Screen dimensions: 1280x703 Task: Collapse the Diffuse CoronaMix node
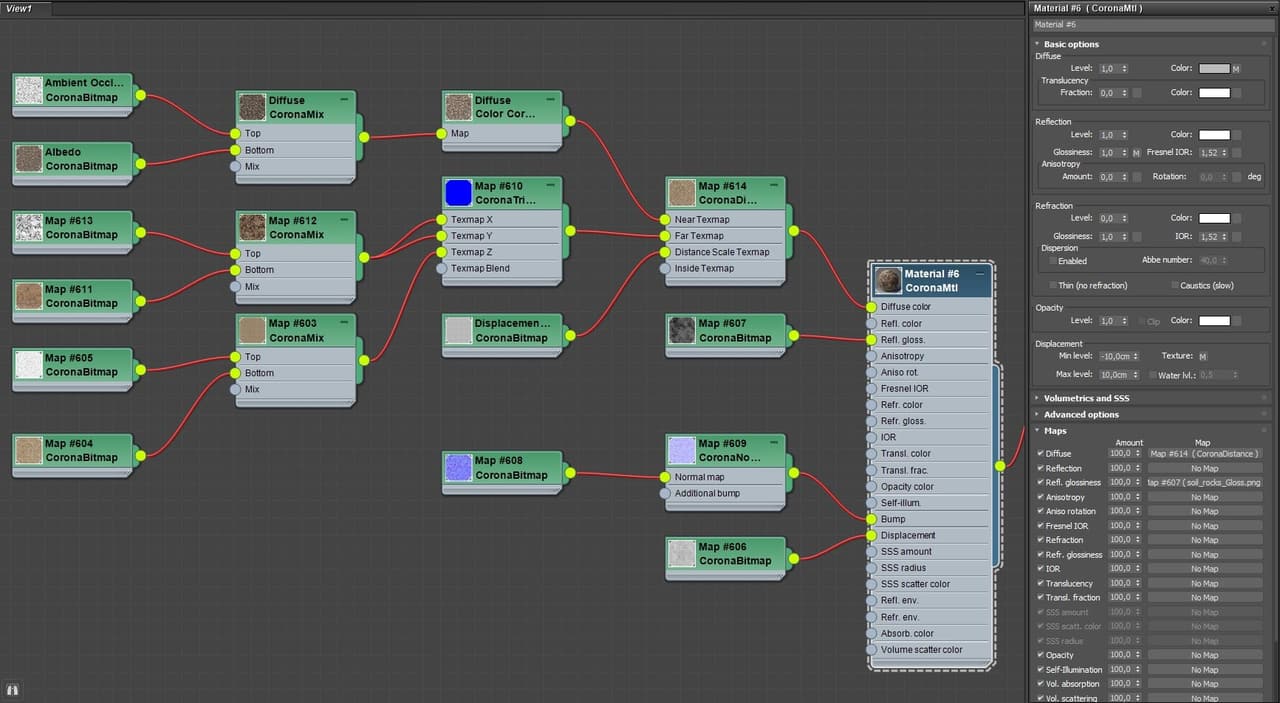pos(344,100)
